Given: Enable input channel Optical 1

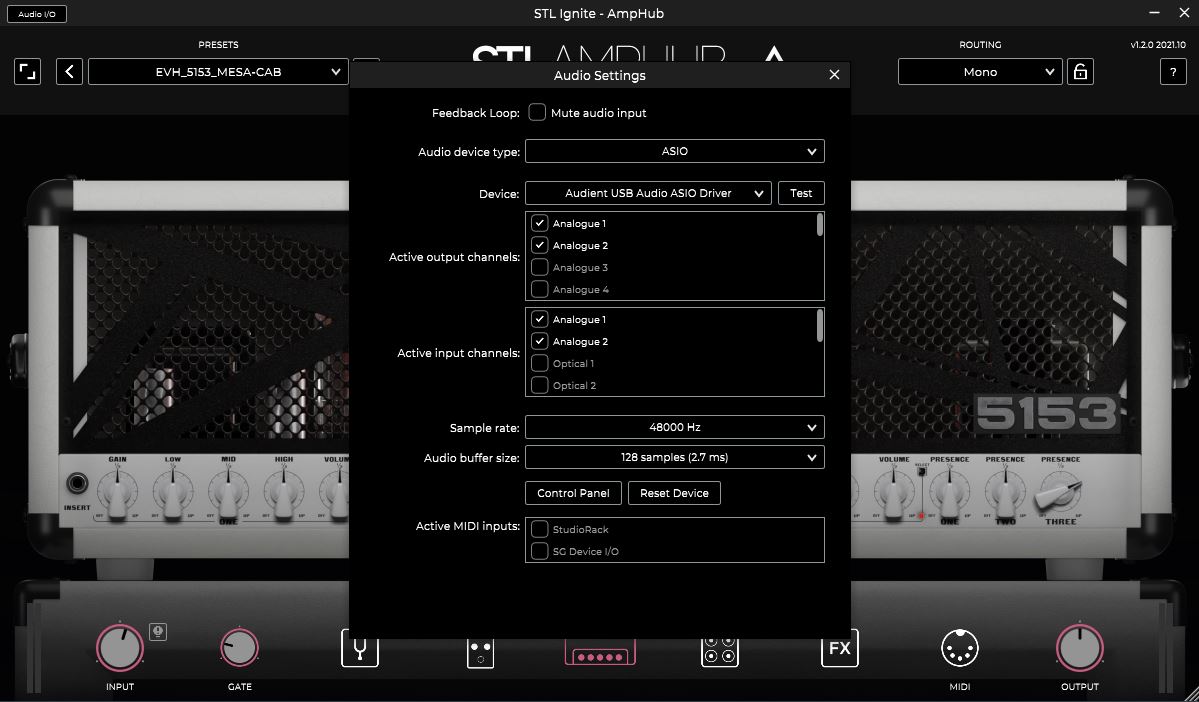Looking at the screenshot, I should (539, 364).
